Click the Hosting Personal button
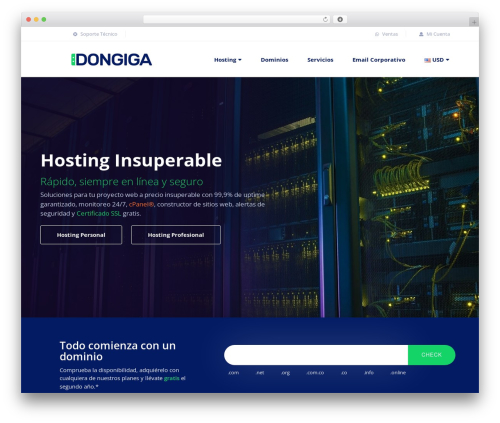The height and width of the screenshot is (423, 500). (81, 235)
